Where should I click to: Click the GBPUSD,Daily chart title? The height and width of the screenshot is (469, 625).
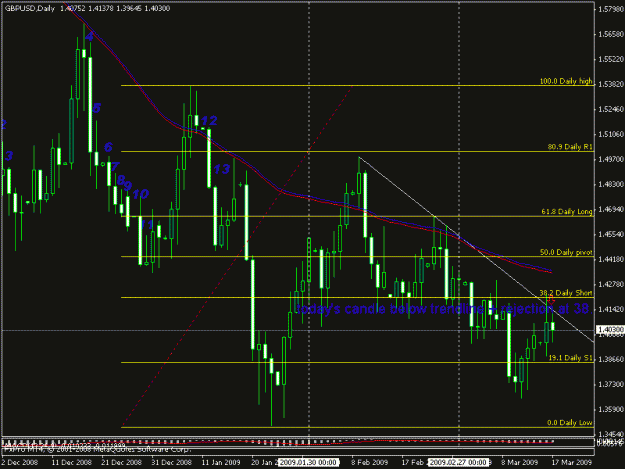pos(29,8)
